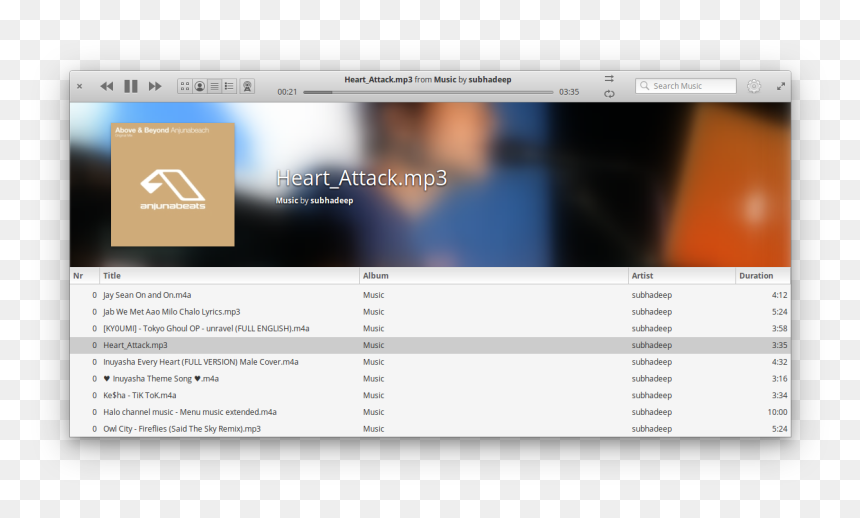Select the Ke$ha - TiK ToK.m4a track
The image size is (860, 518).
pos(431,395)
